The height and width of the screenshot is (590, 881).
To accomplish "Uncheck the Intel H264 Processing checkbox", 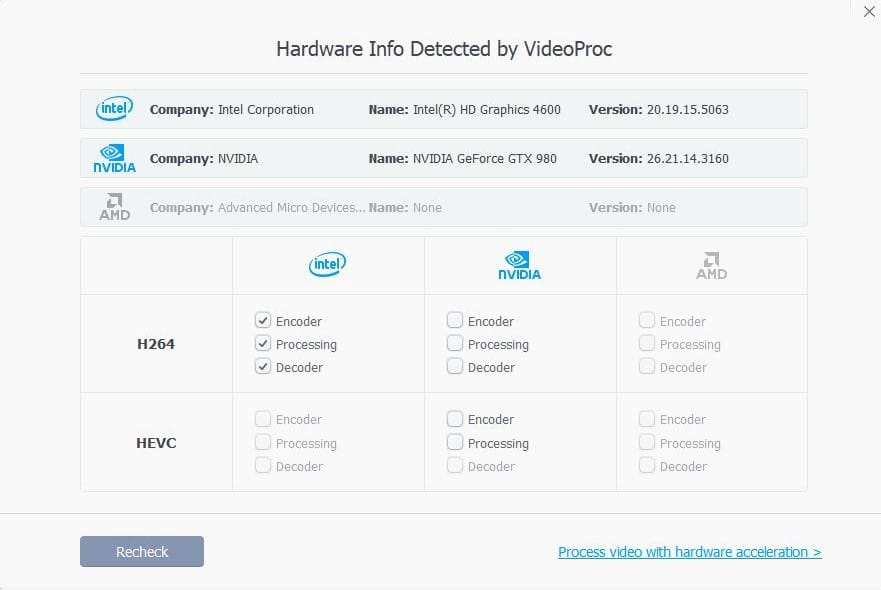I will [x=262, y=344].
